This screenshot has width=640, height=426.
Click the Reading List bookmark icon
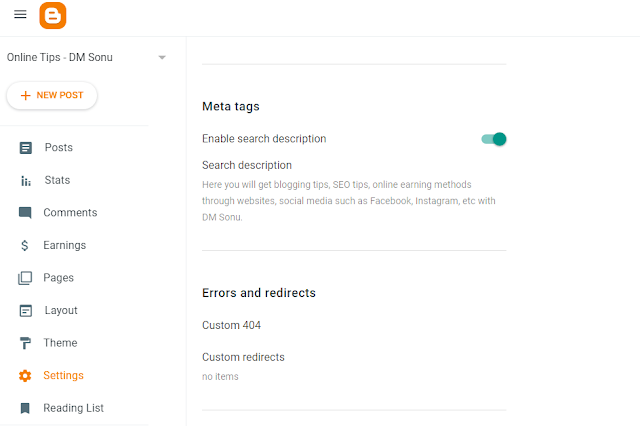coord(25,408)
